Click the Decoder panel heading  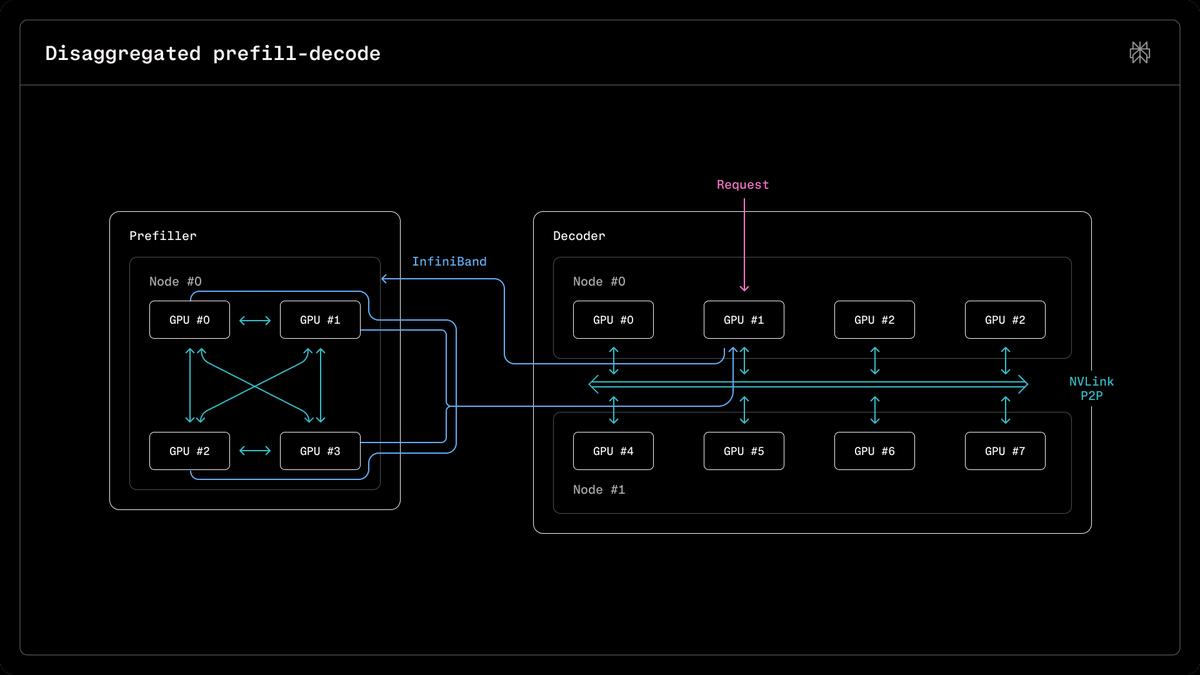[579, 236]
